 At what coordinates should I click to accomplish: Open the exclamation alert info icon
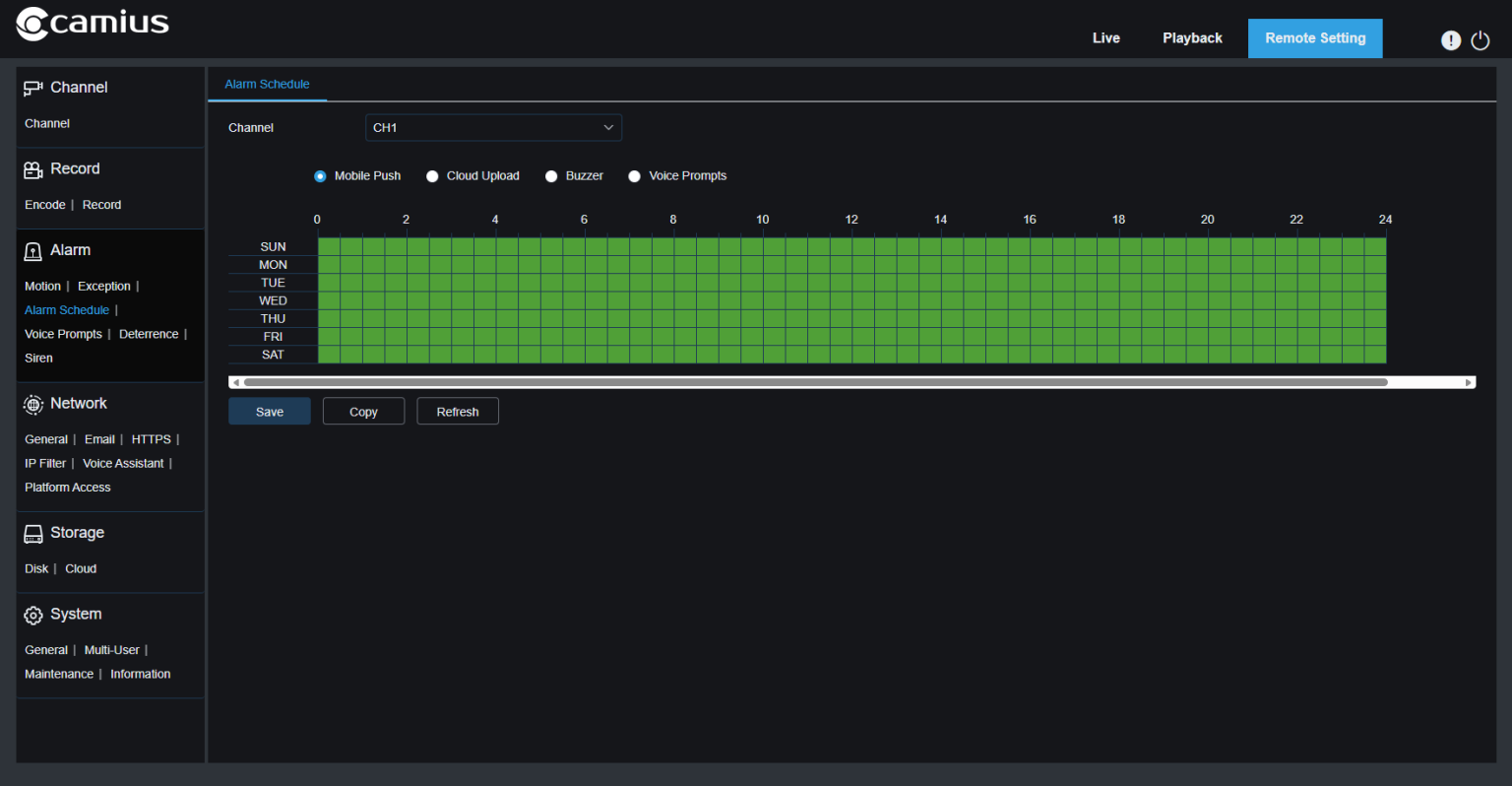[1450, 40]
